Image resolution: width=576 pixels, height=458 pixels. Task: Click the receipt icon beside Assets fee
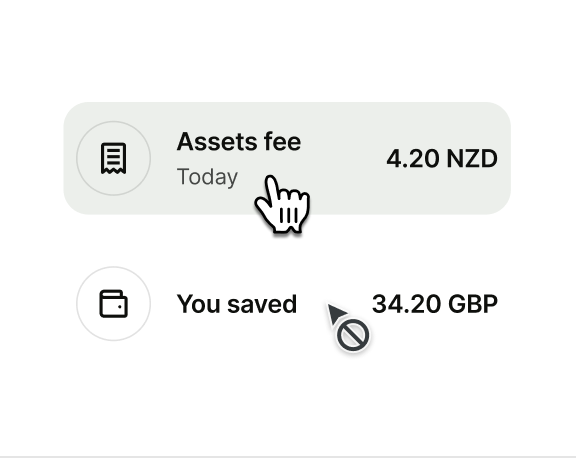(x=114, y=158)
